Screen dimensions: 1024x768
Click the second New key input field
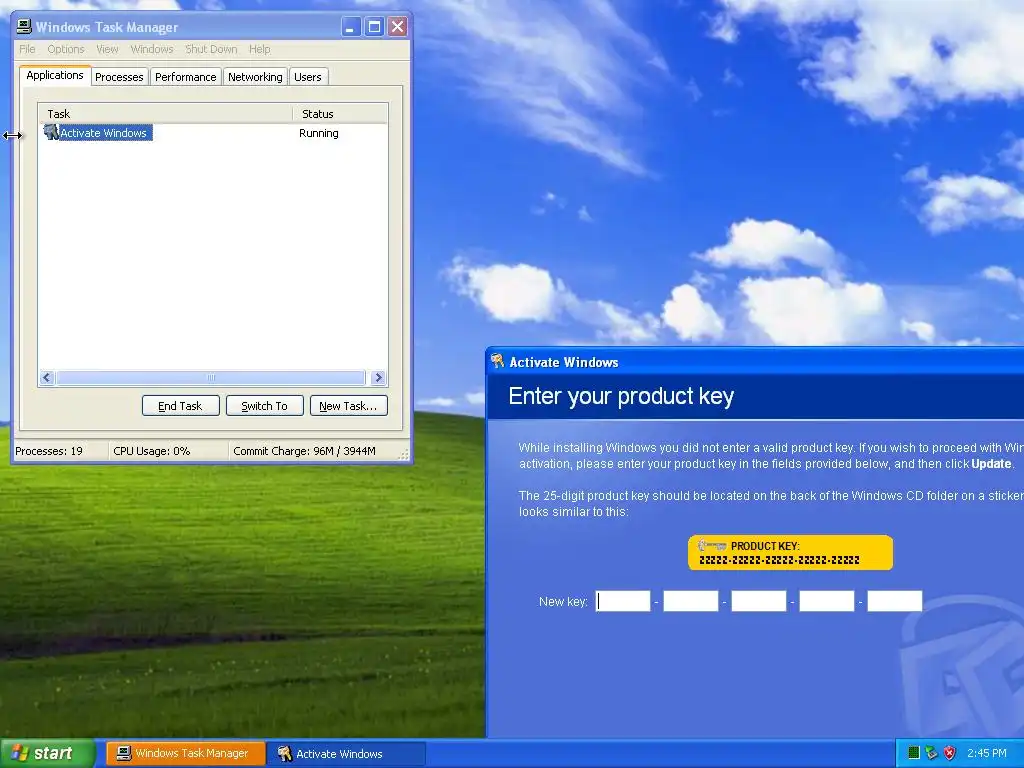click(691, 601)
